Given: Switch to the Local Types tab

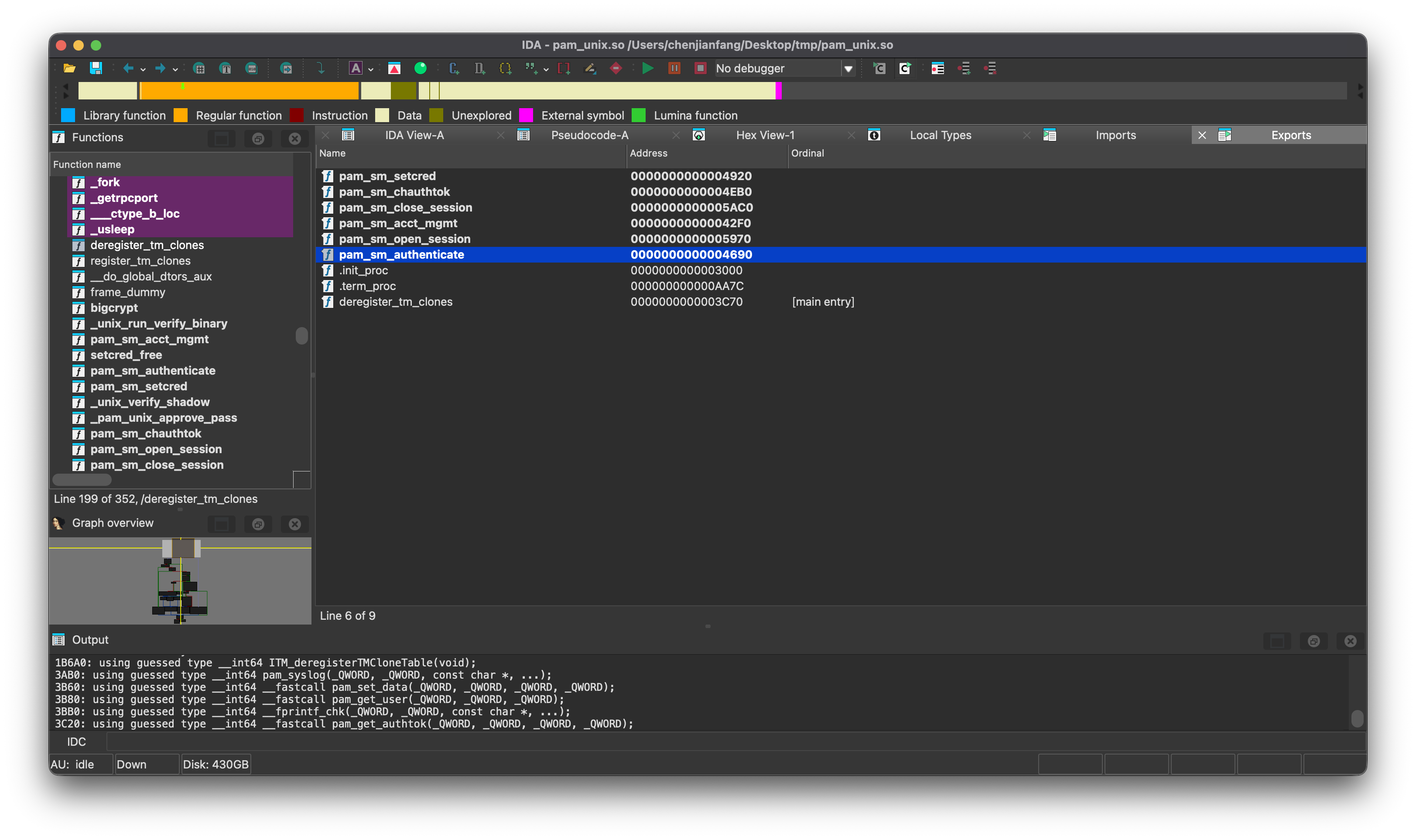Looking at the screenshot, I should coord(941,135).
